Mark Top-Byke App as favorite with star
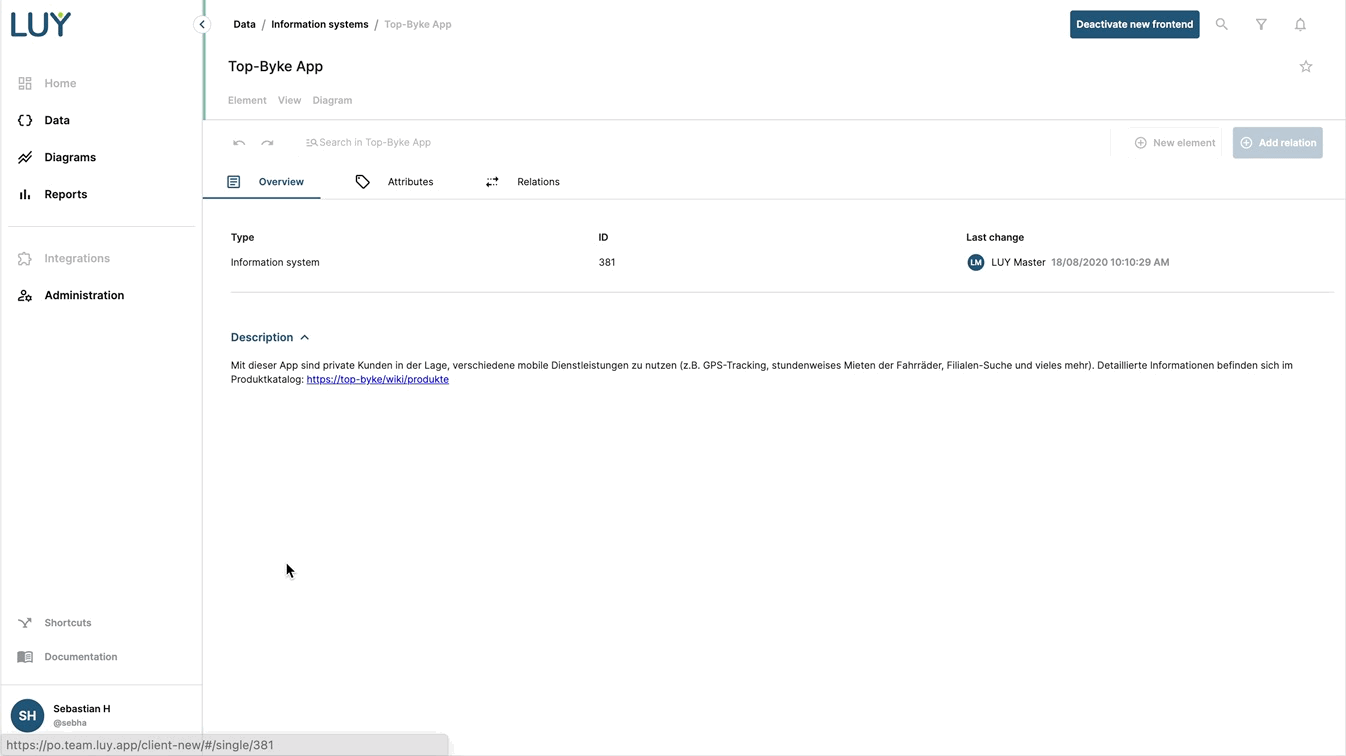The width and height of the screenshot is (1346, 756). click(x=1305, y=66)
